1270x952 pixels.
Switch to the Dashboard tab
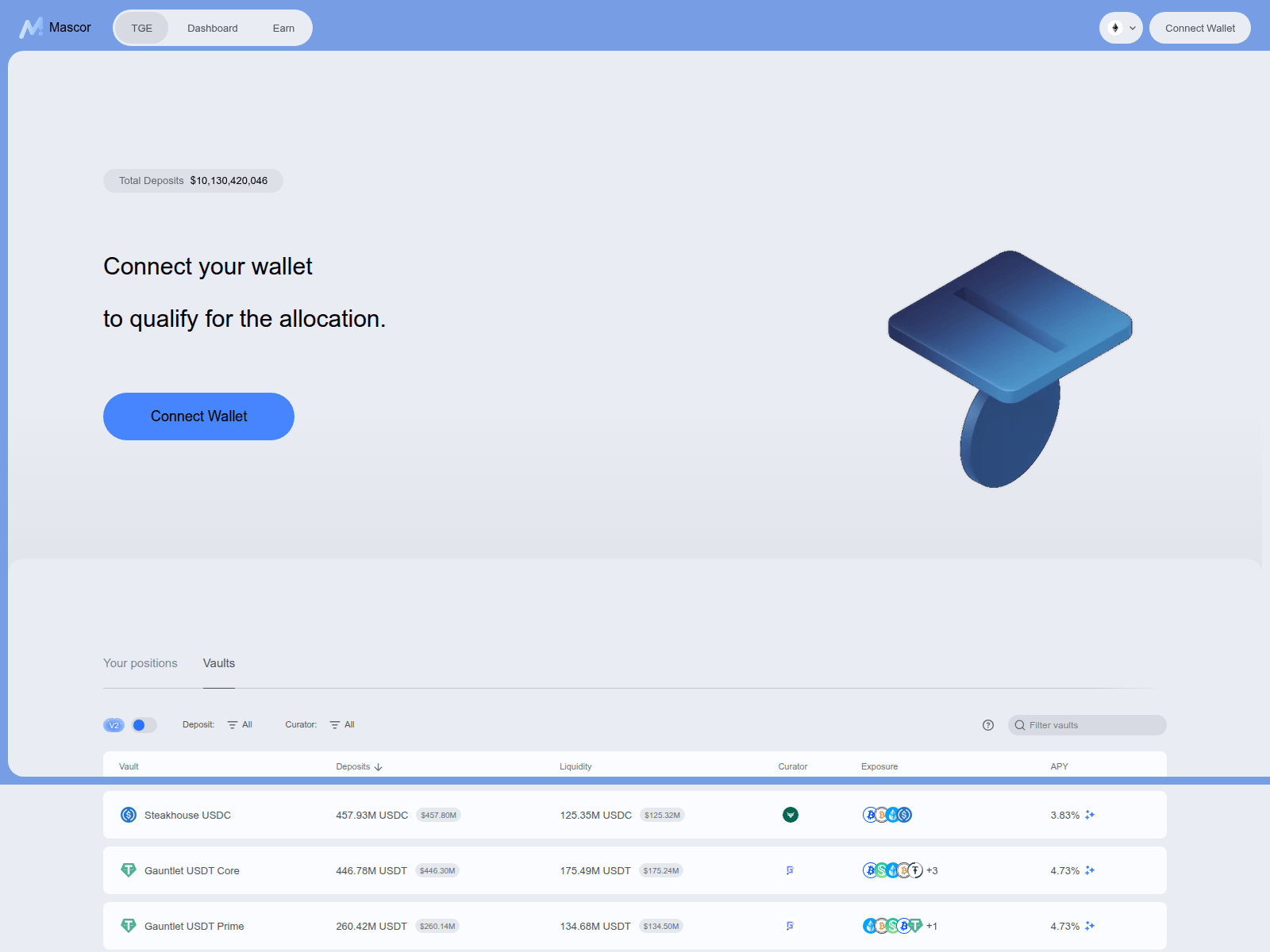click(x=212, y=28)
